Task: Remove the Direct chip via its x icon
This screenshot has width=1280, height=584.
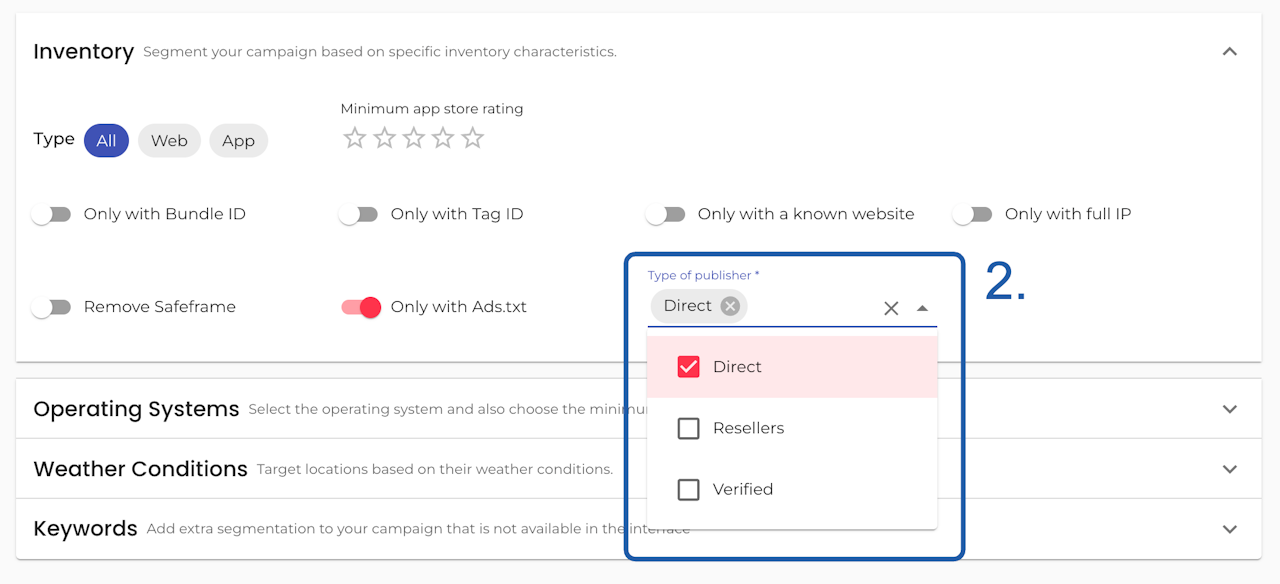Action: [x=730, y=306]
